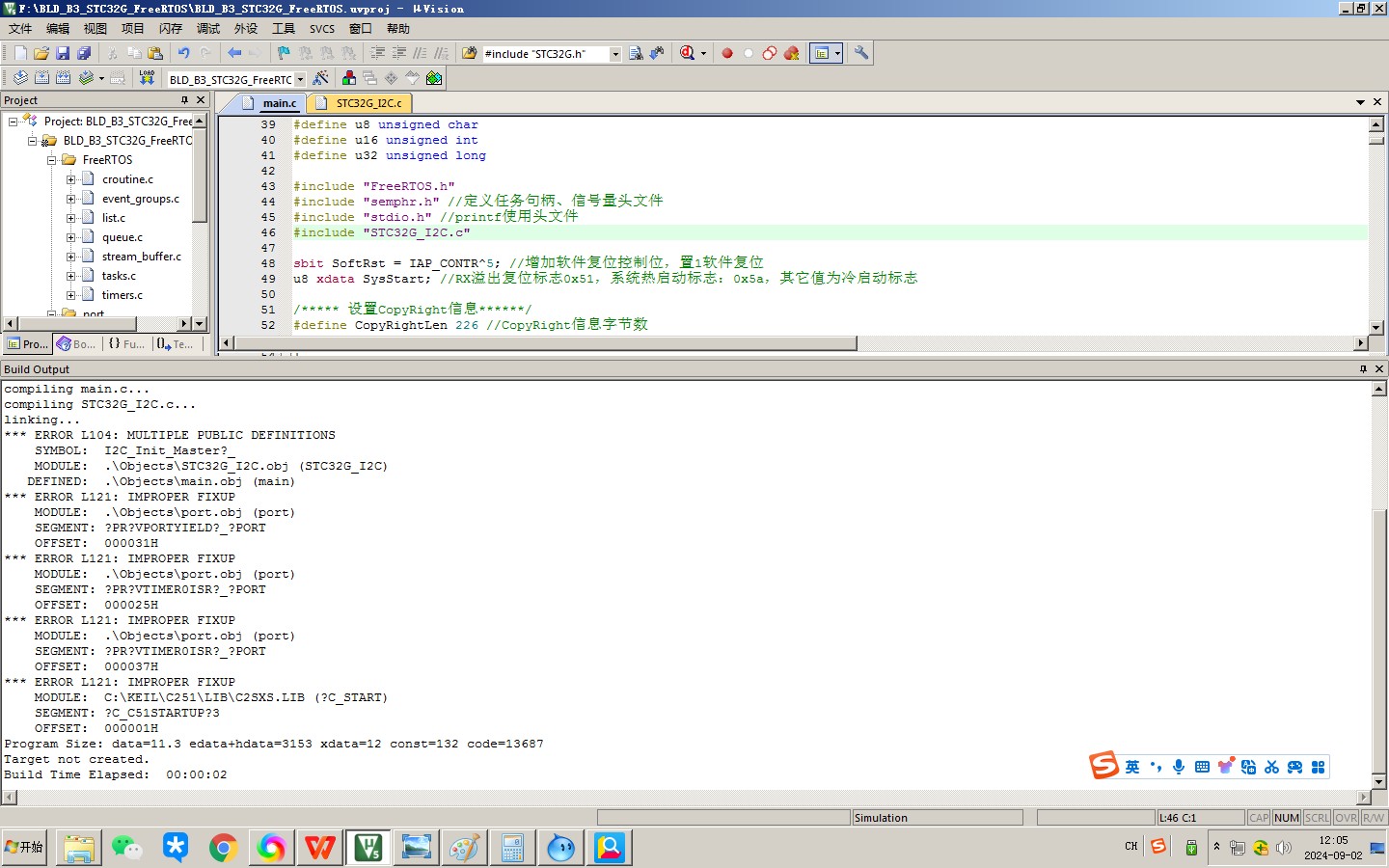
Task: Open Options for Target magic wand icon
Action: [320, 78]
